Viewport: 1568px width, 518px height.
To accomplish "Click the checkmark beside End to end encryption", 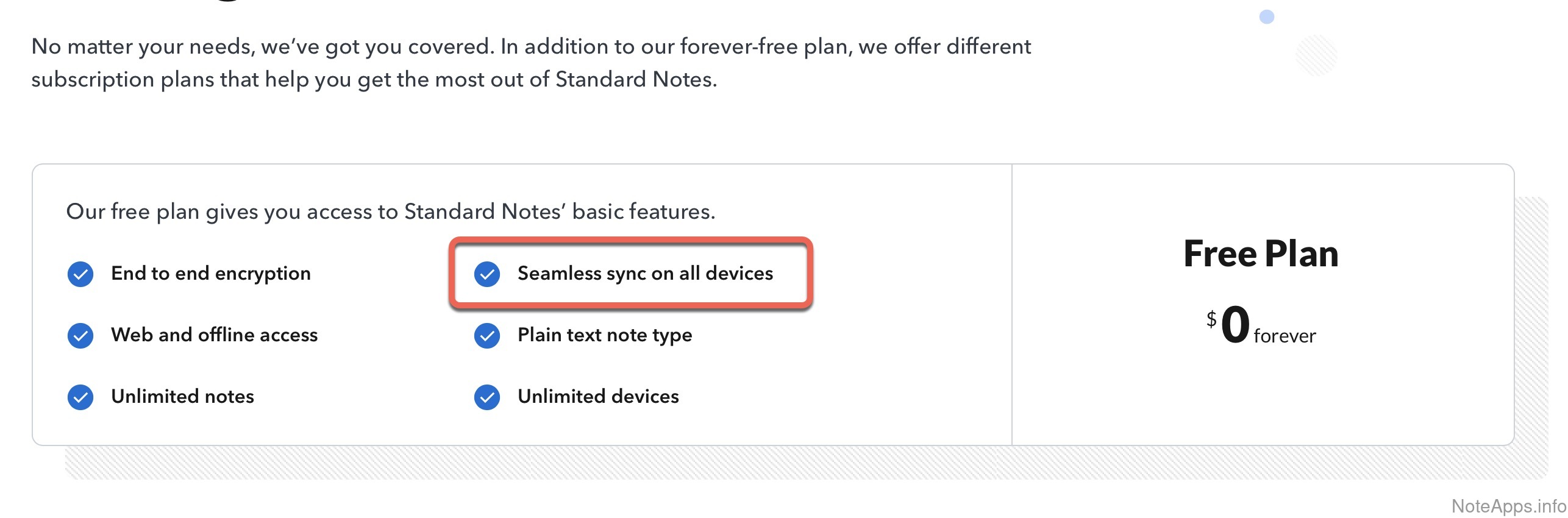I will click(x=80, y=274).
